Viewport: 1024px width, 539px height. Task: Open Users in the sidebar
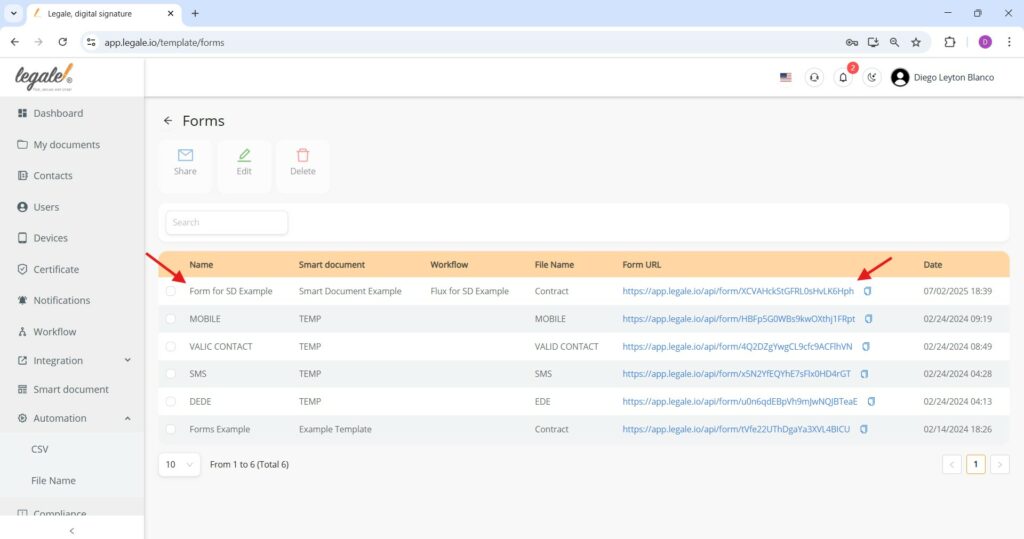click(46, 207)
